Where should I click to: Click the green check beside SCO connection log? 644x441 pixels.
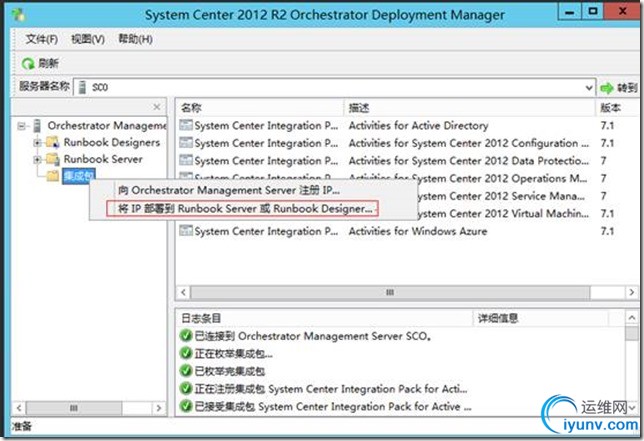(186, 335)
